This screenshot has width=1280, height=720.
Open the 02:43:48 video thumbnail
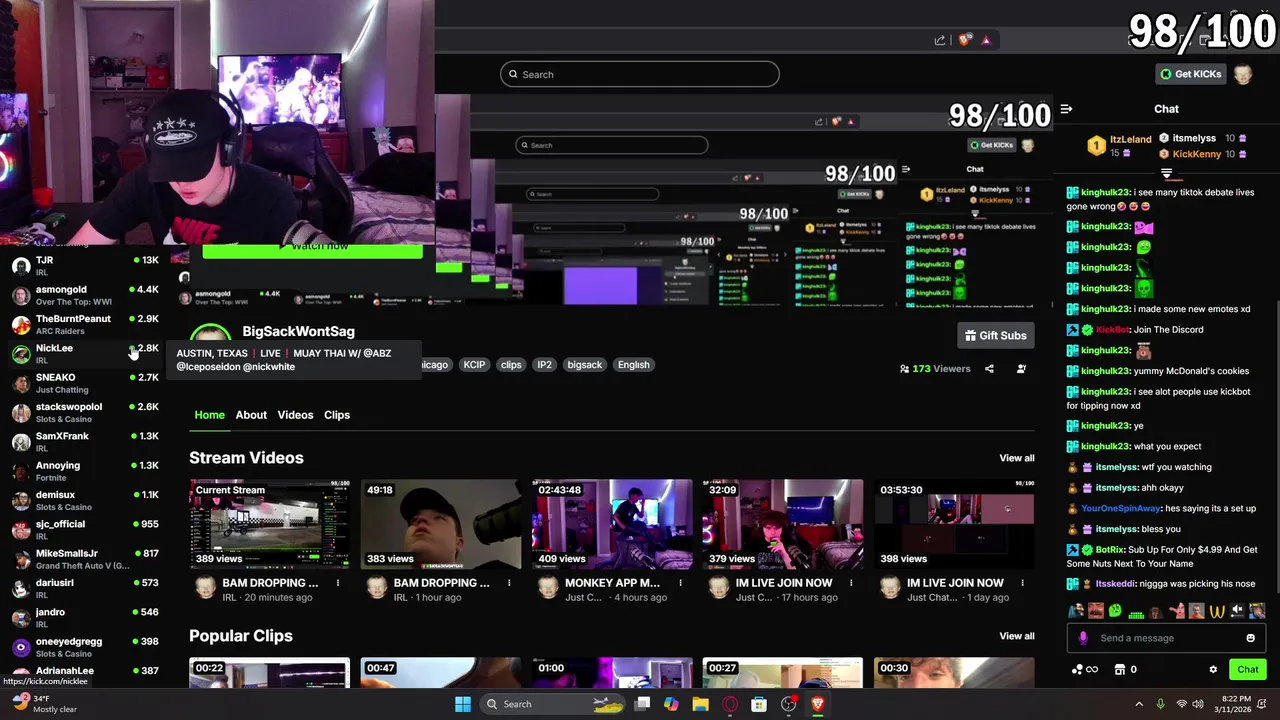(612, 524)
